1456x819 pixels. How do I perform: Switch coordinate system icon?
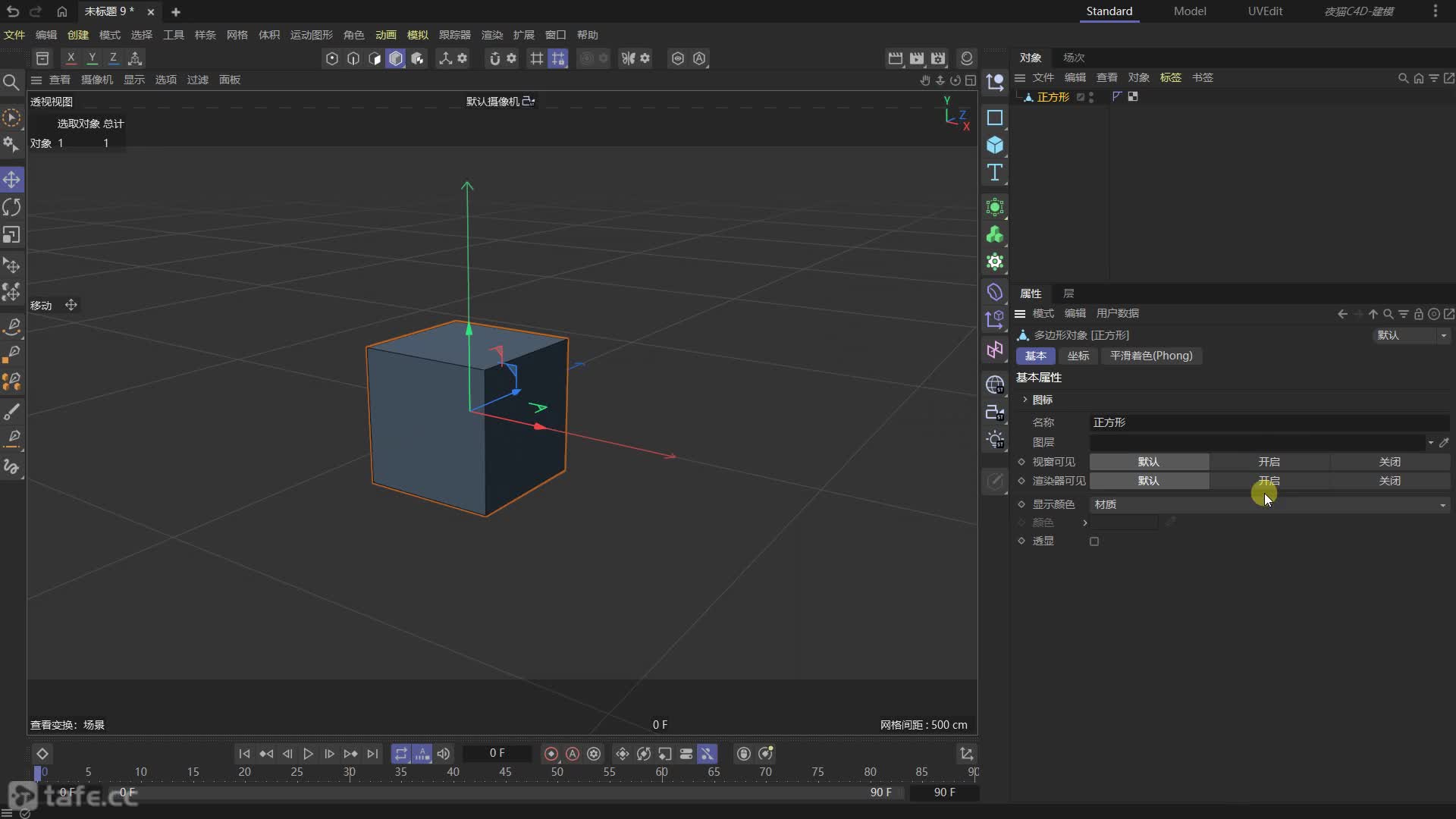(135, 58)
